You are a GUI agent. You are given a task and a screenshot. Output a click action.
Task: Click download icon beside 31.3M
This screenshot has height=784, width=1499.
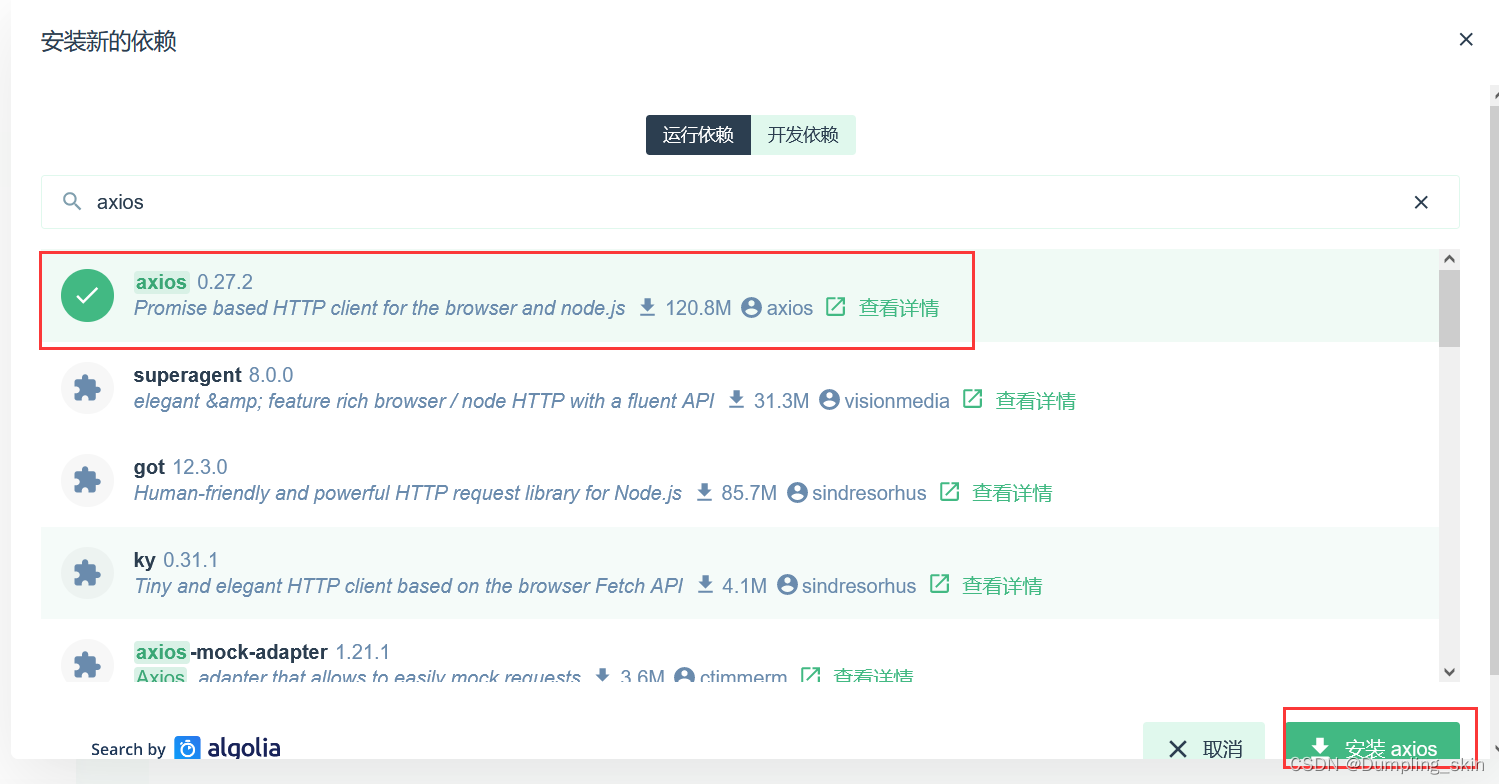(x=737, y=400)
